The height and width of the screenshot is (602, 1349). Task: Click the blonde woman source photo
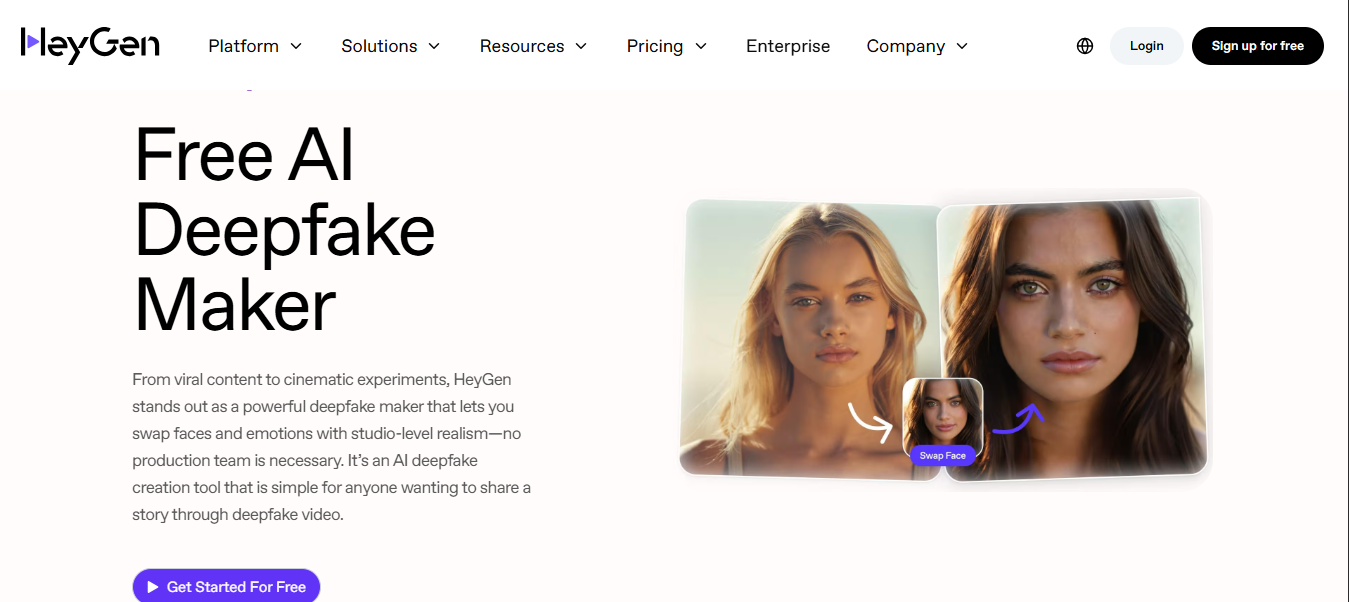800,330
